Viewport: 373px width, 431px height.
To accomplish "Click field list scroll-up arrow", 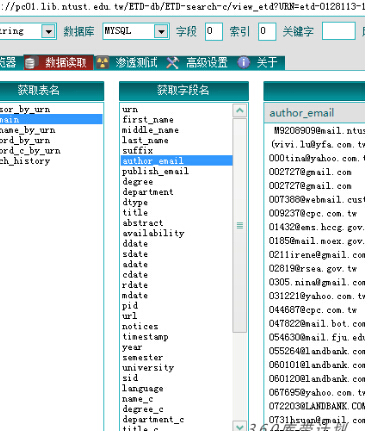I will [x=240, y=110].
